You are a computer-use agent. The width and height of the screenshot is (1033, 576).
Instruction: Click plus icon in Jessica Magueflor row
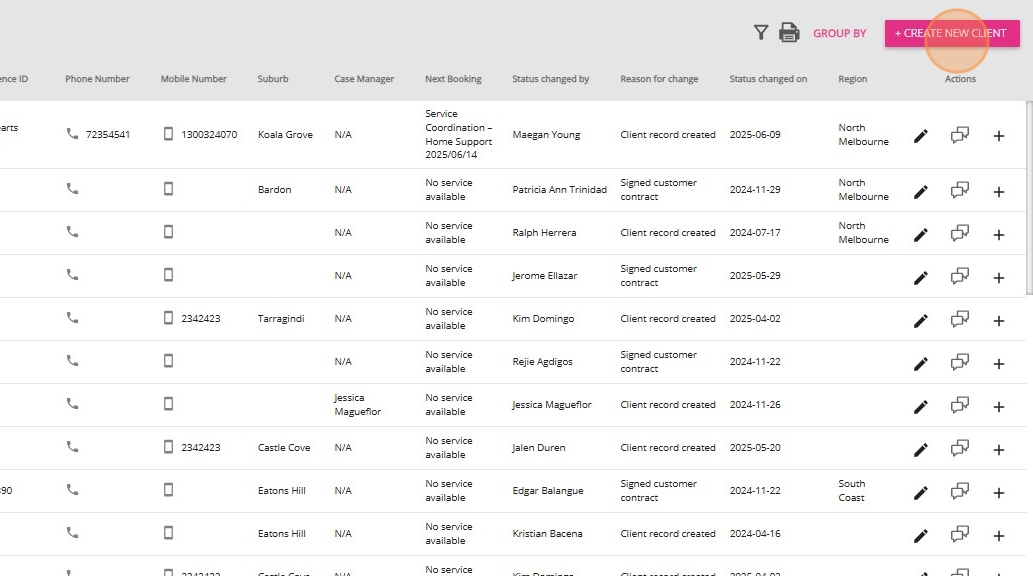tap(999, 407)
